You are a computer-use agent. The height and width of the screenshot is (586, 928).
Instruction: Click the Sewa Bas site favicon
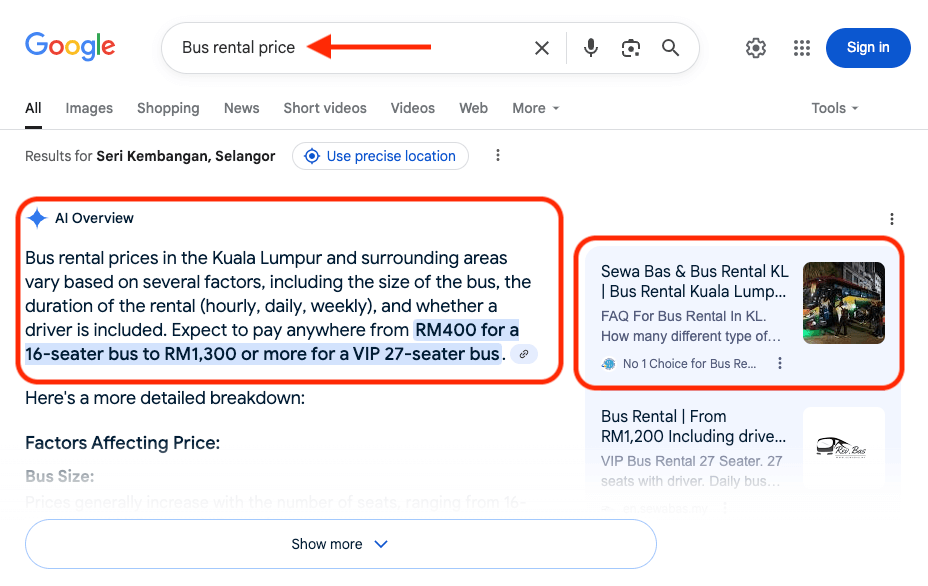pos(608,364)
